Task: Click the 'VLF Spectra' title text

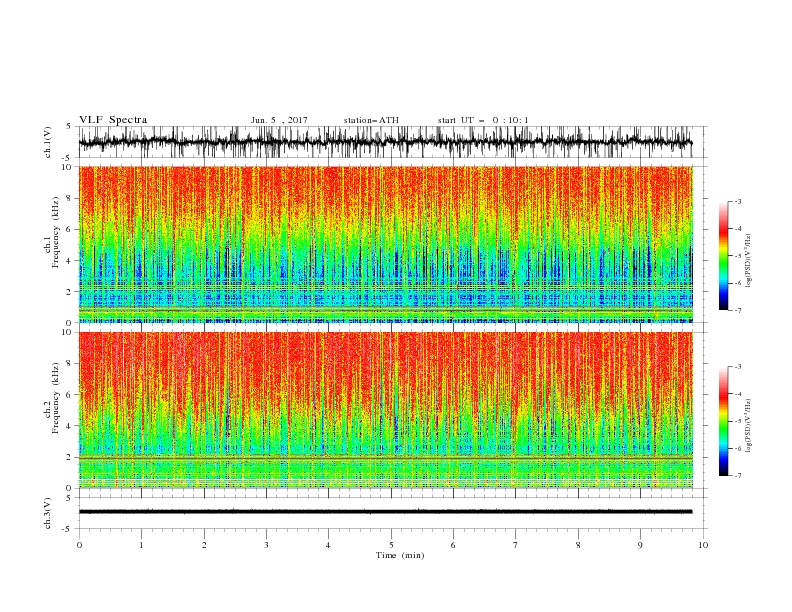Action: pos(113,120)
